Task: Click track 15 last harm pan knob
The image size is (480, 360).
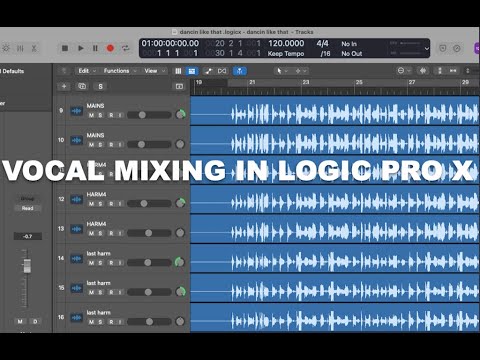Action: [180, 292]
